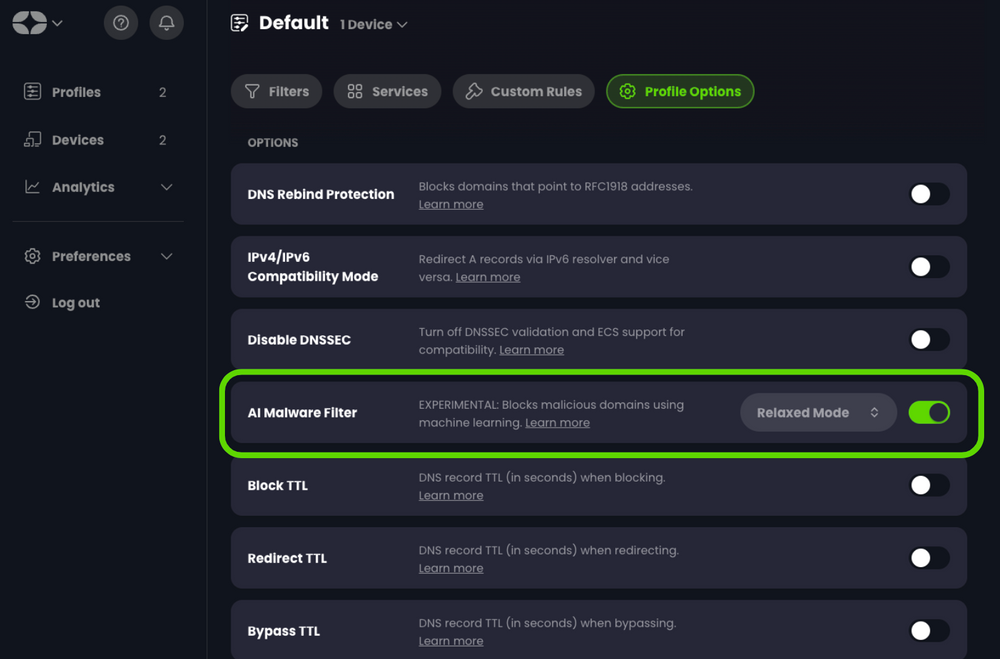Open the Custom Rules tab
1000x659 pixels.
pos(523,91)
